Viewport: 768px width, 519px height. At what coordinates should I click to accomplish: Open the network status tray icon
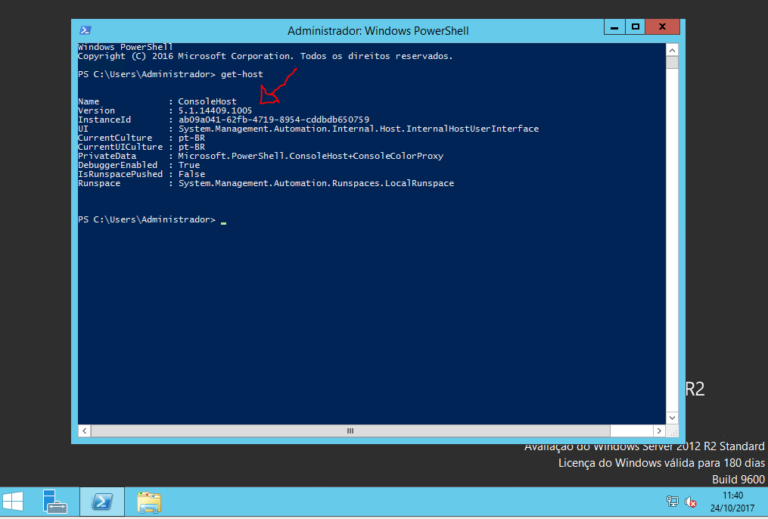(x=672, y=502)
